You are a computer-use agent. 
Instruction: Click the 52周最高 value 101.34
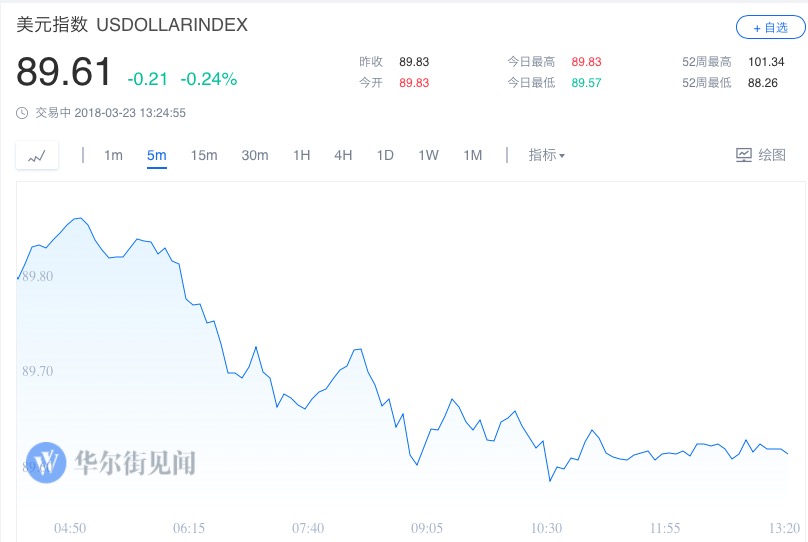(x=765, y=62)
